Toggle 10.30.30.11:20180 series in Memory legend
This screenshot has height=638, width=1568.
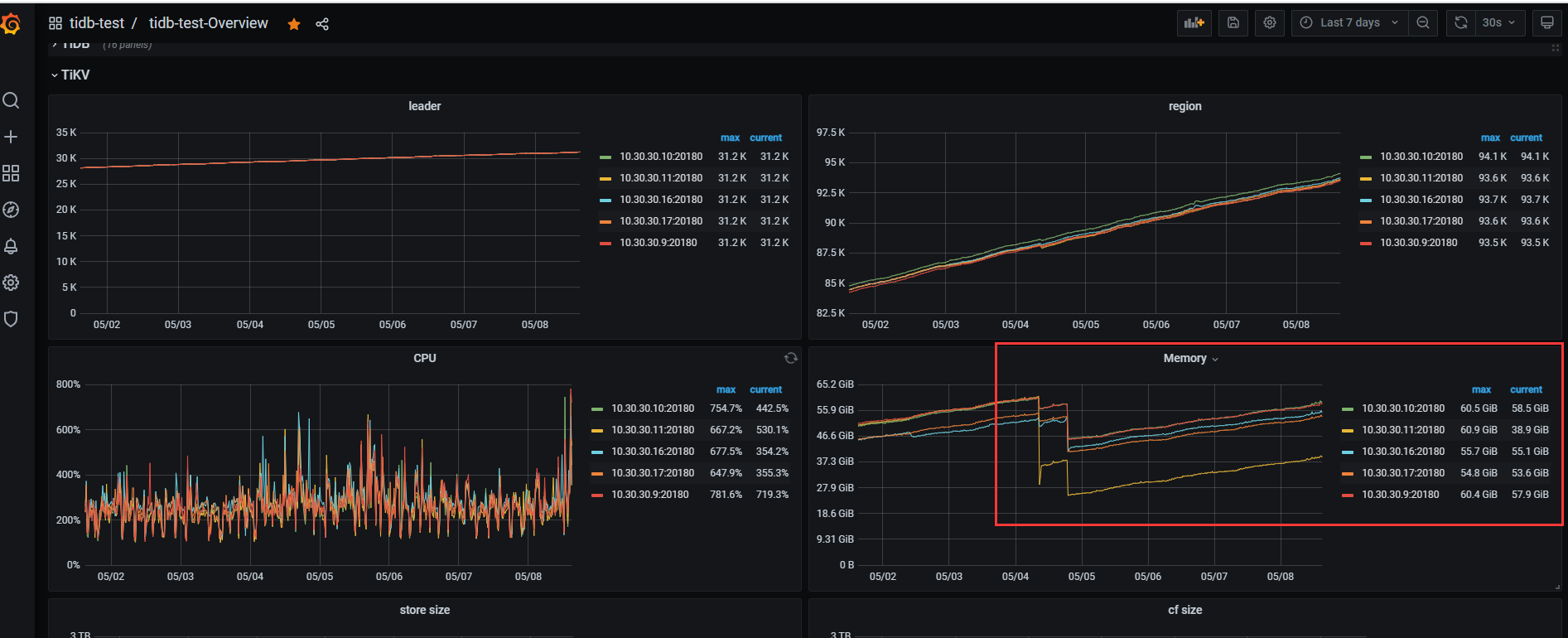[1402, 430]
